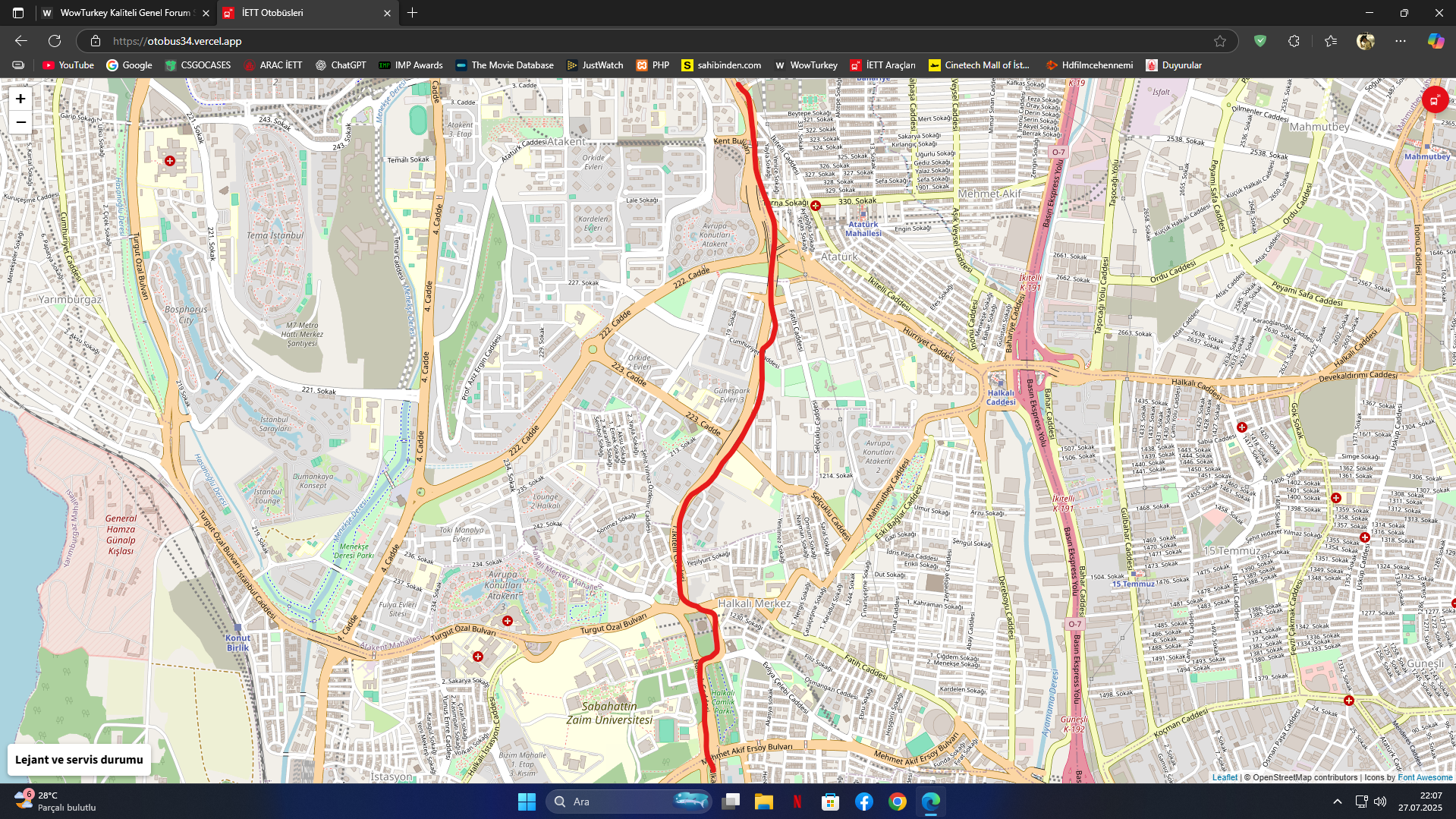The image size is (1456, 819).
Task: Open volume control tray icon
Action: [x=1380, y=802]
